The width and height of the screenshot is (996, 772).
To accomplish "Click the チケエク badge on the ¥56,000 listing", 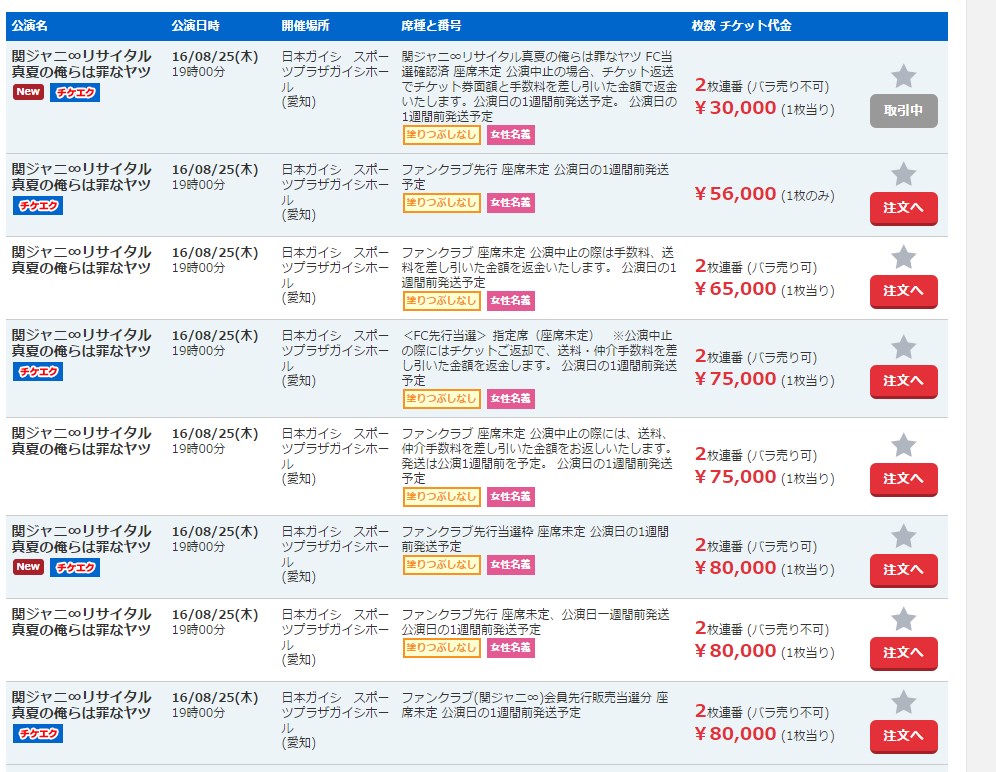I will [38, 206].
